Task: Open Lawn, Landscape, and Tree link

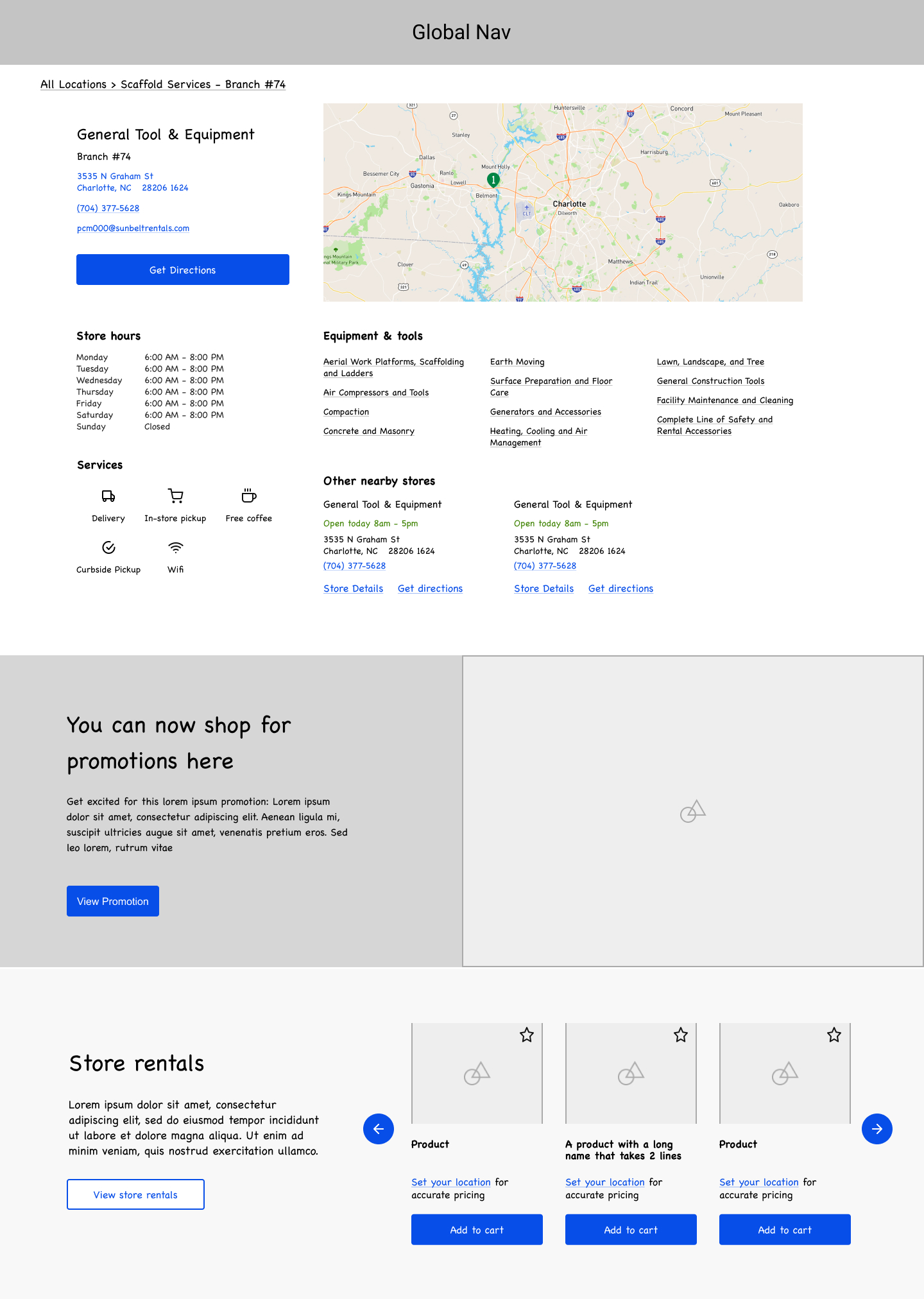Action: 710,361
